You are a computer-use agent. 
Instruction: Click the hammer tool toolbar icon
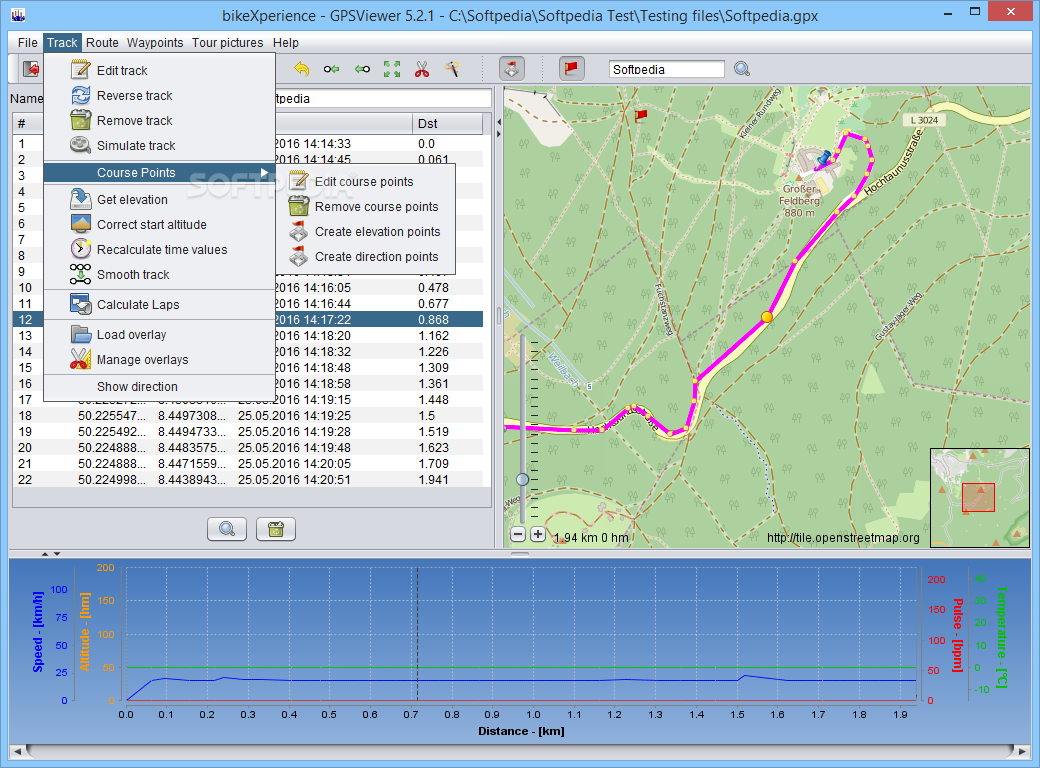452,69
